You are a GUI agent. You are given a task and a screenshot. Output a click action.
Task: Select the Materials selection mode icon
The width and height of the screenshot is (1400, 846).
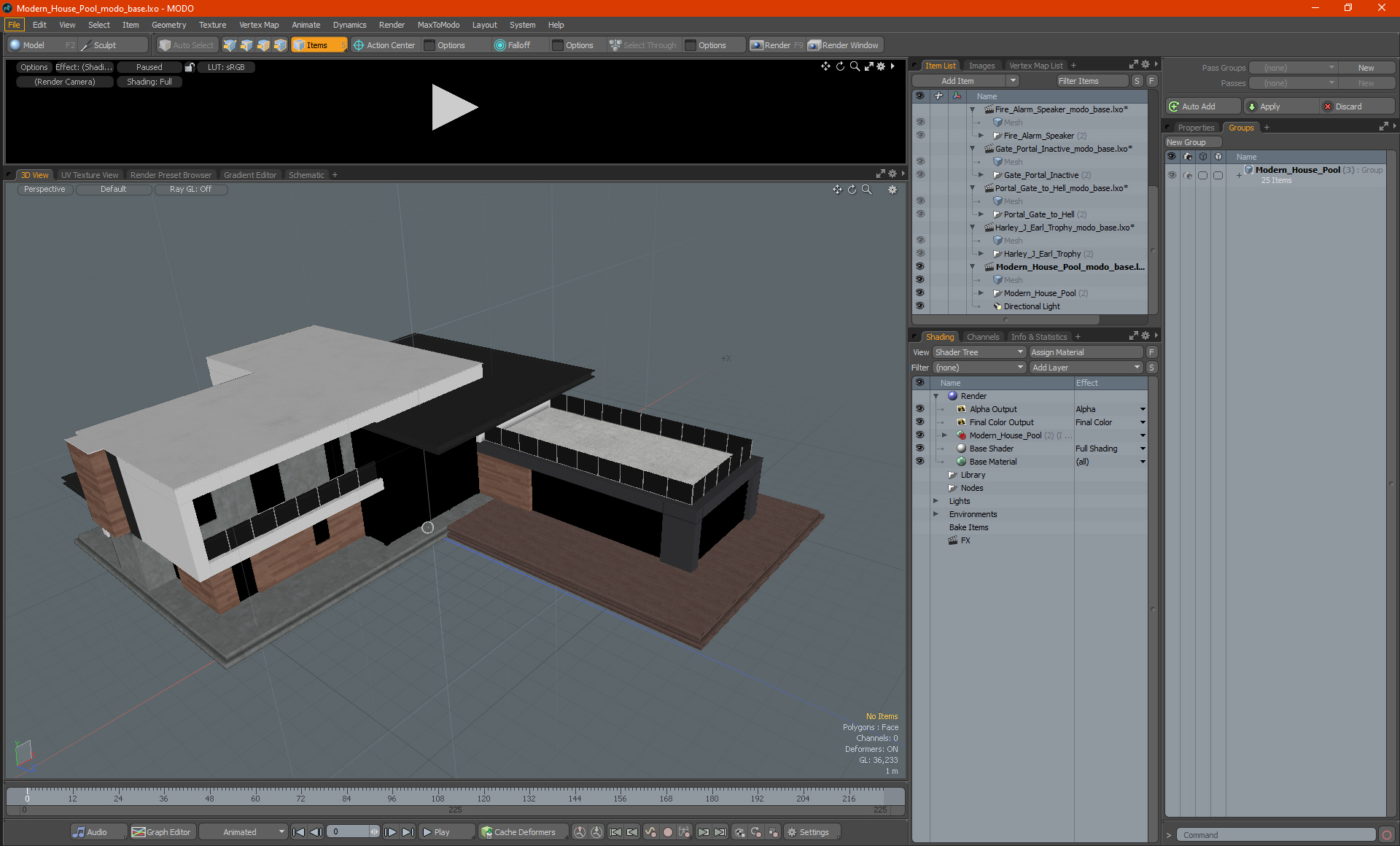coord(280,45)
